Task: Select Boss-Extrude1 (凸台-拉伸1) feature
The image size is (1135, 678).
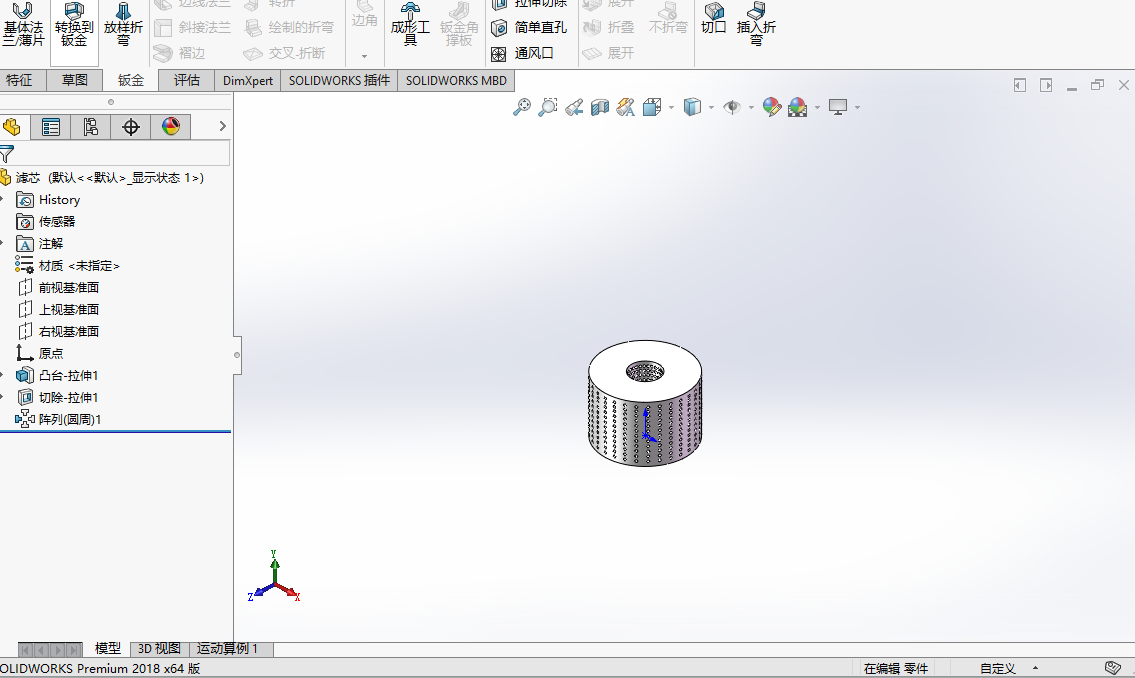Action: point(57,376)
